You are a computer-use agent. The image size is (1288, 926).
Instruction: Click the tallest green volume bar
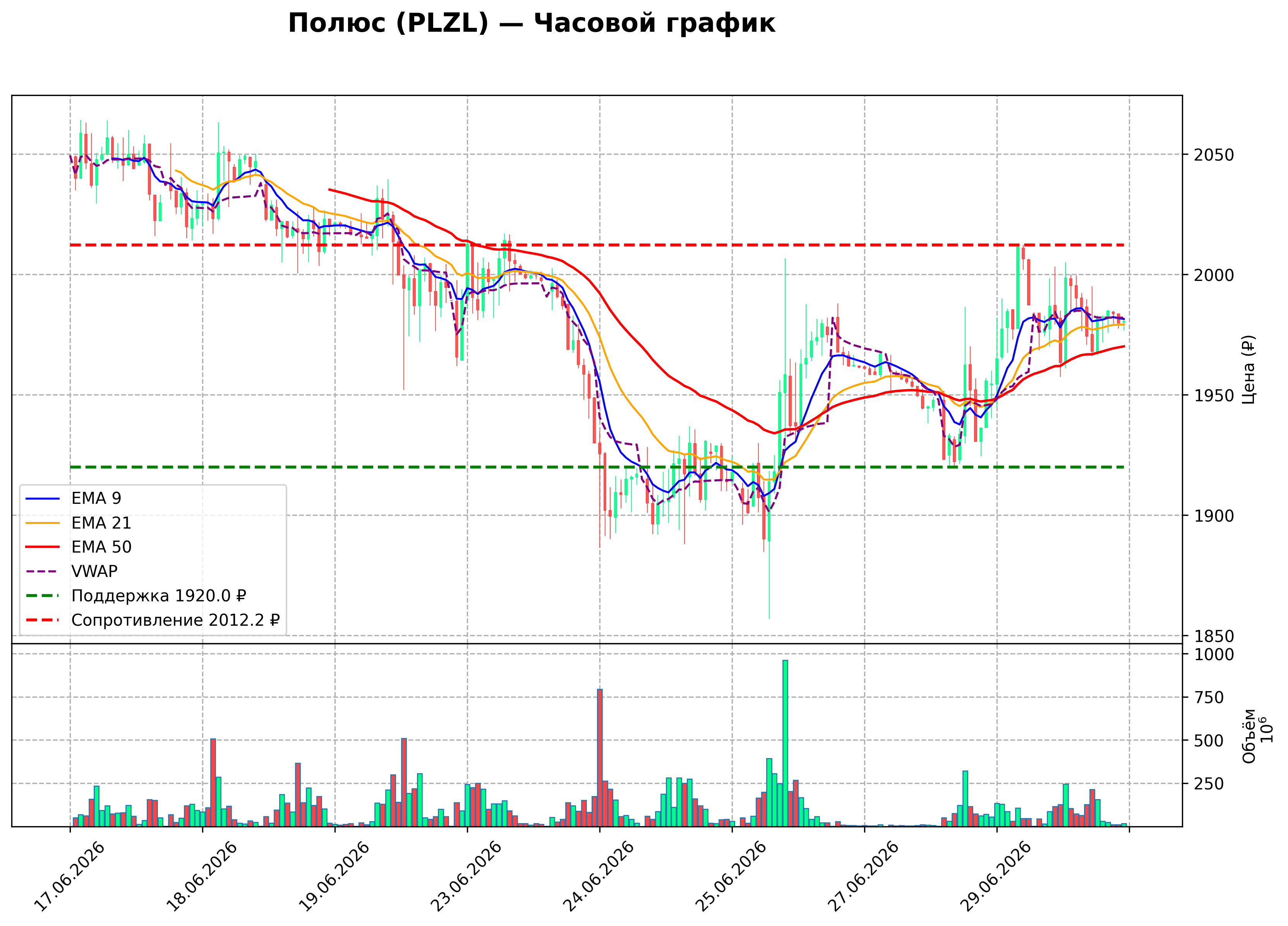coord(785,743)
